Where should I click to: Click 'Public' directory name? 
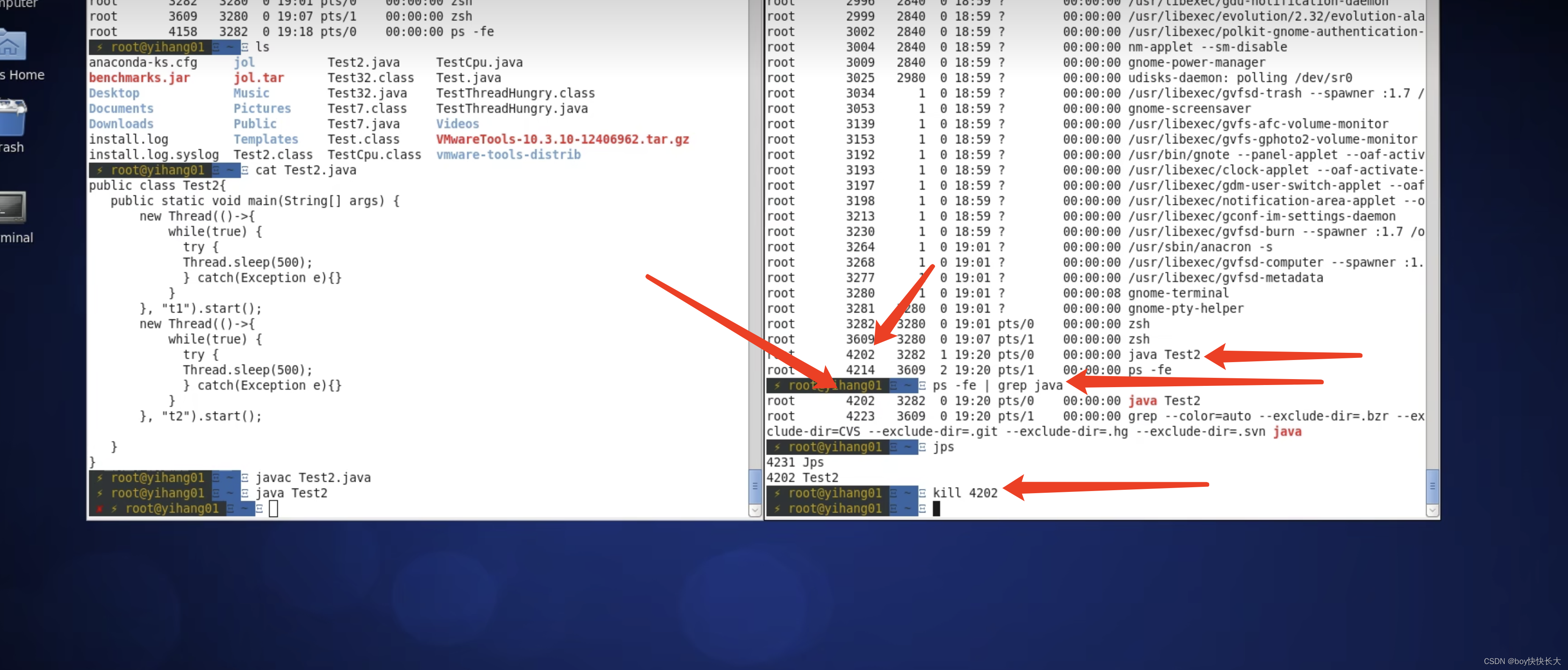pos(255,123)
